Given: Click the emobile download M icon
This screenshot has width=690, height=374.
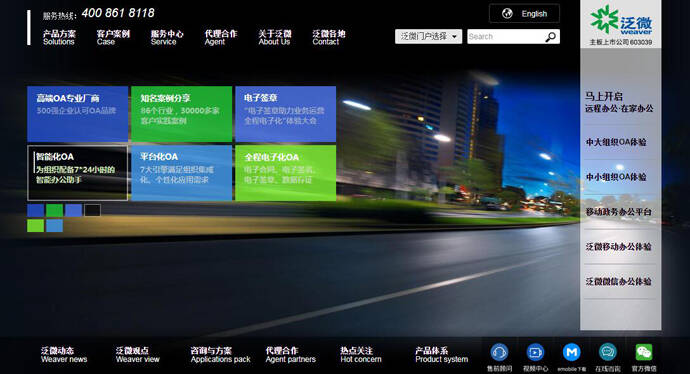Looking at the screenshot, I should 571,352.
